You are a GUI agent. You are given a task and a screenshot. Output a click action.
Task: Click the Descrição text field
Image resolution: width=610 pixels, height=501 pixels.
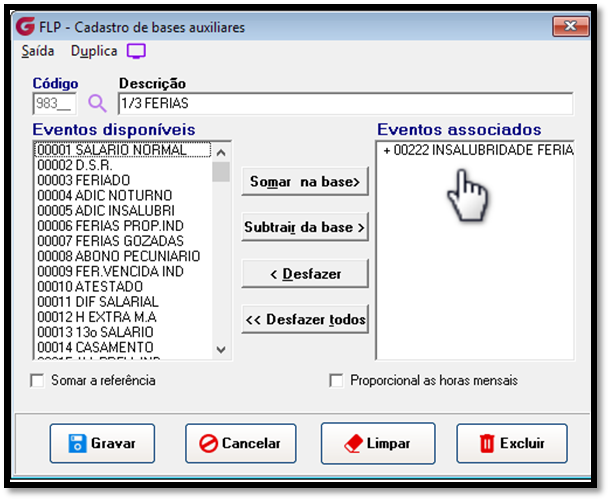tap(345, 104)
